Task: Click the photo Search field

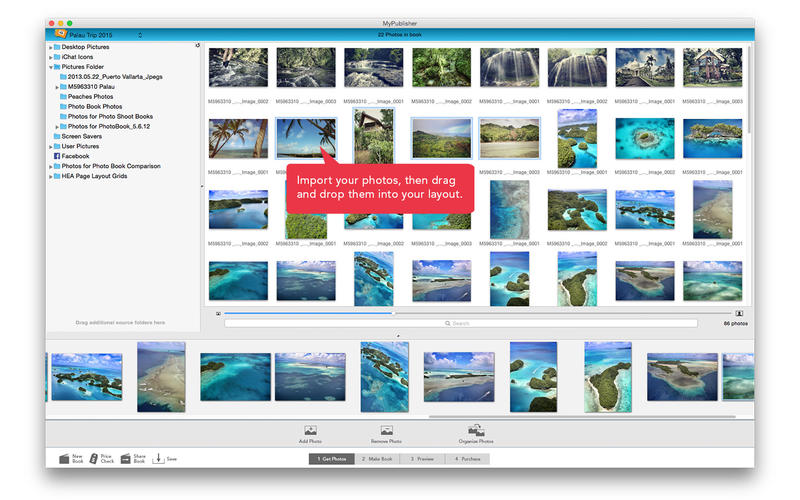Action: [460, 323]
